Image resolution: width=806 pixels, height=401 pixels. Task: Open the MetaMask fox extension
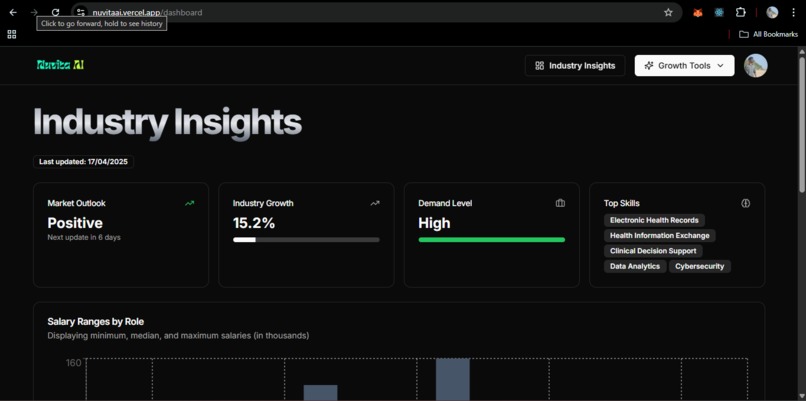tap(698, 13)
